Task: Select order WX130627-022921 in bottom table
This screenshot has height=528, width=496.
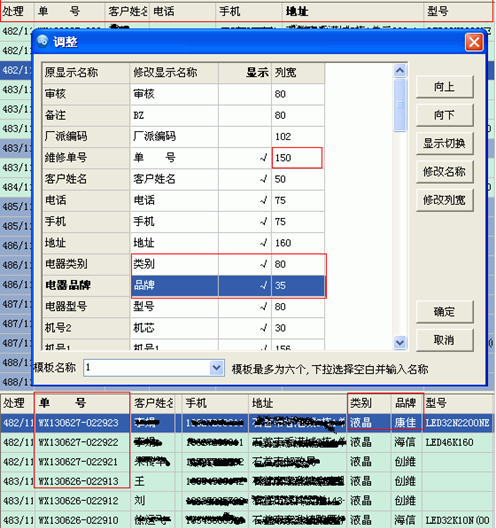Action: click(82, 462)
